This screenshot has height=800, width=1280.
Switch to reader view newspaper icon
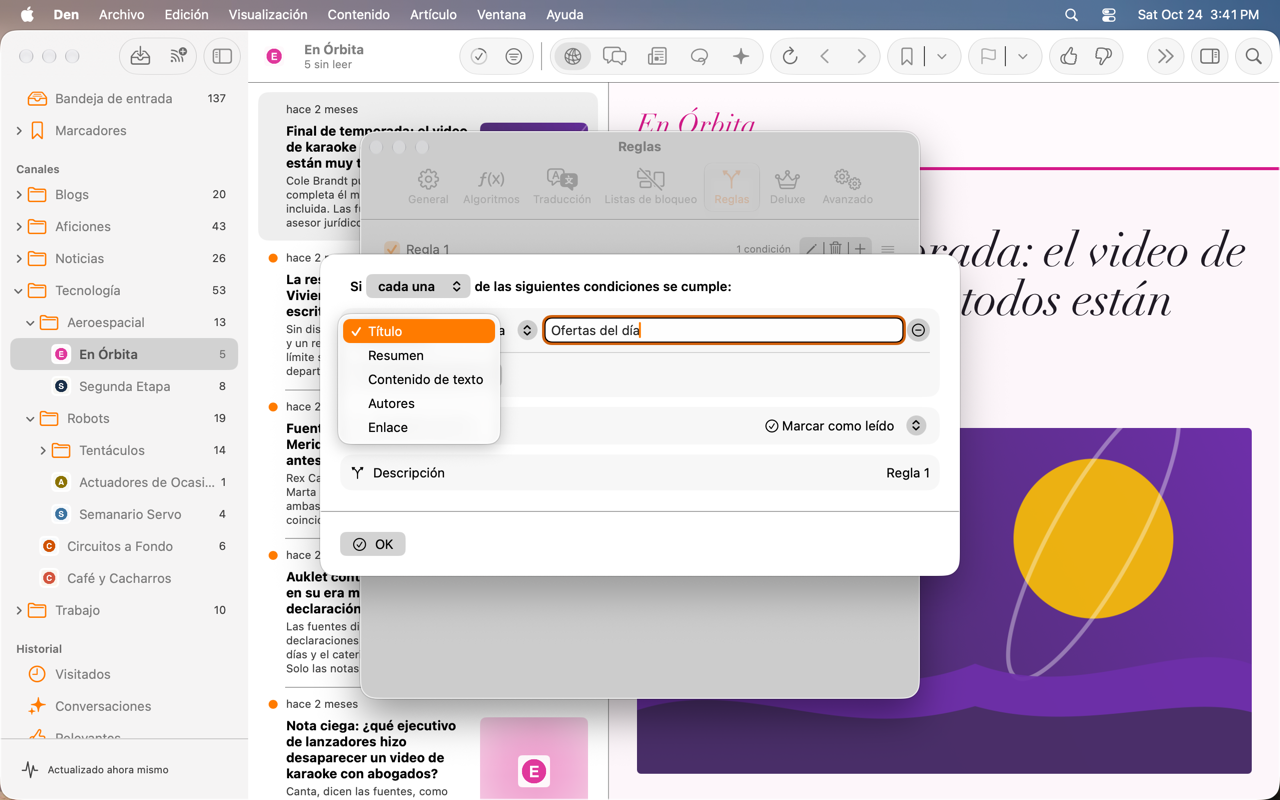[x=657, y=57]
